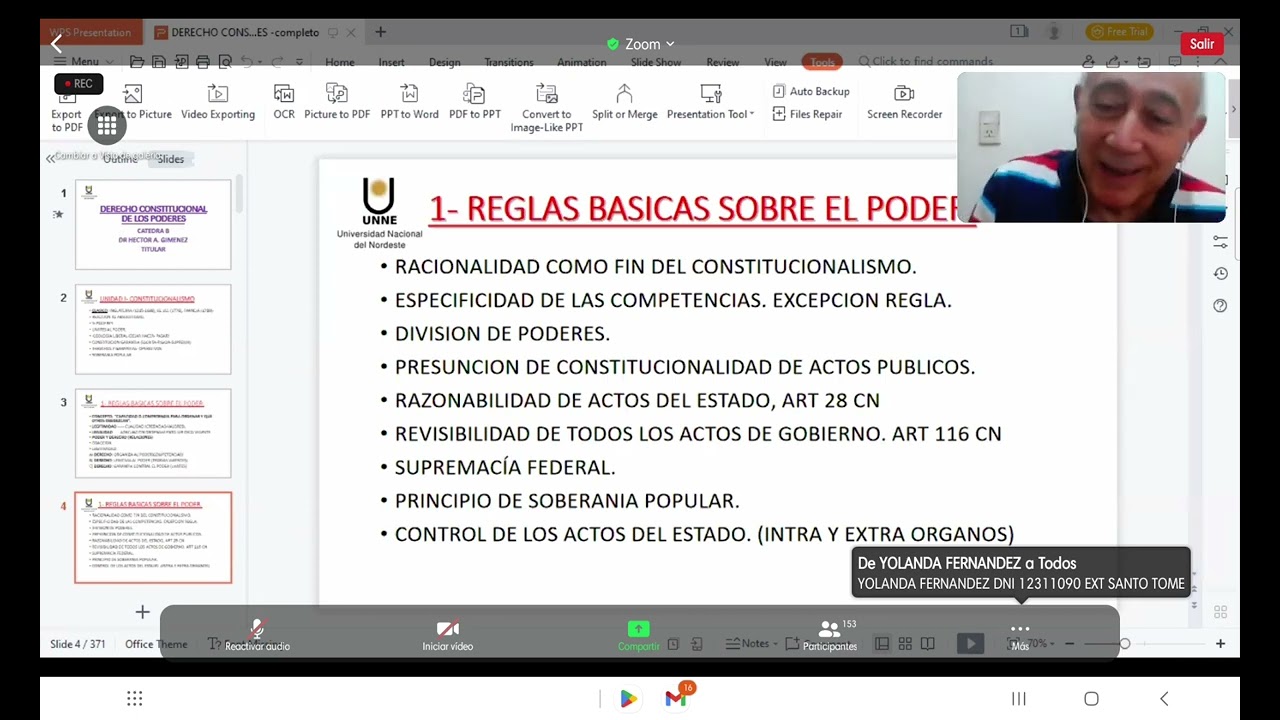Close the DERECHO CONS document tab

(352, 32)
